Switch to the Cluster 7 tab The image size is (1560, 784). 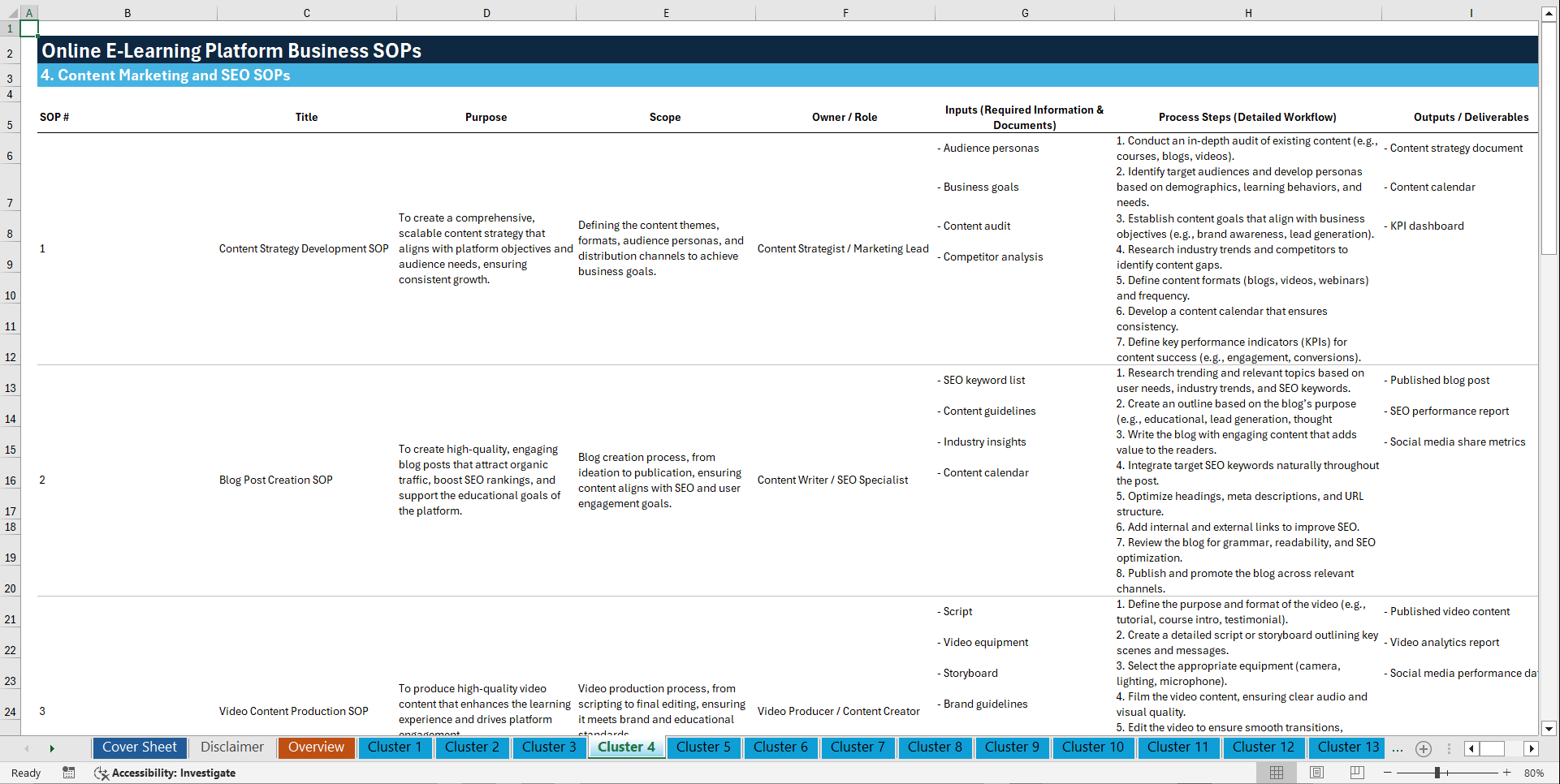pyautogui.click(x=858, y=747)
